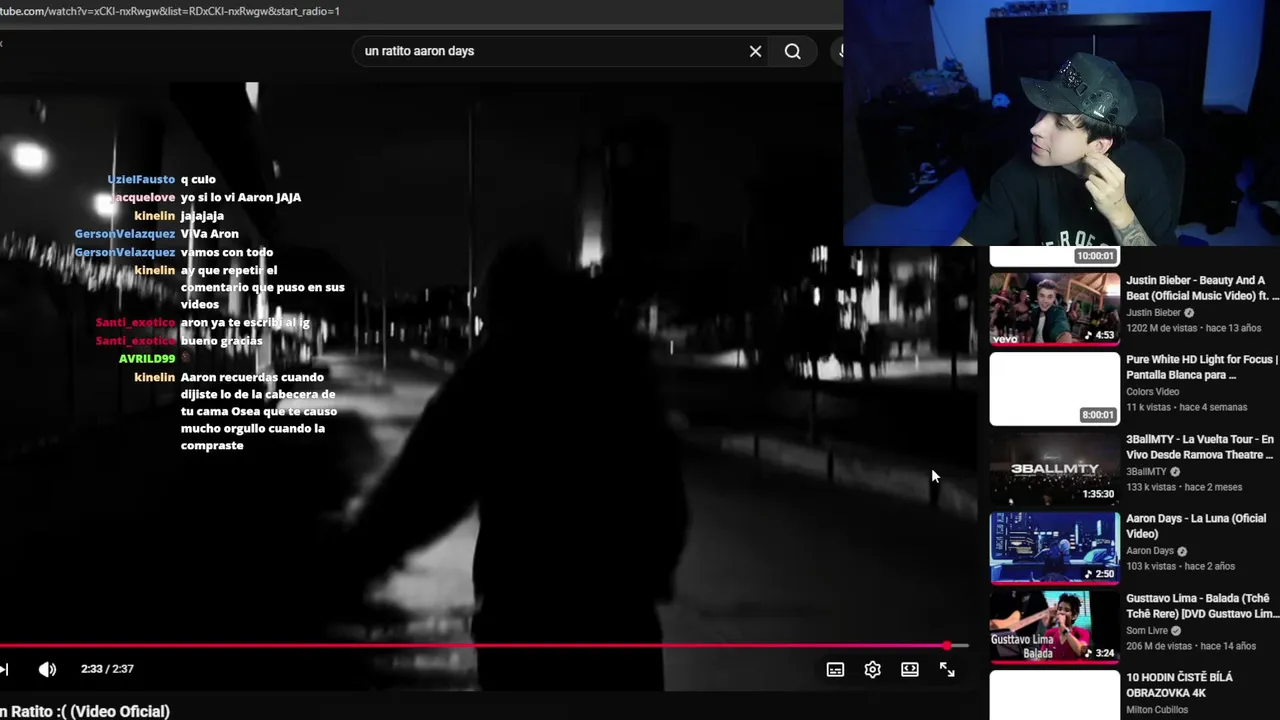The width and height of the screenshot is (1280, 720).
Task: Switch to theater mode icon
Action: (x=909, y=670)
